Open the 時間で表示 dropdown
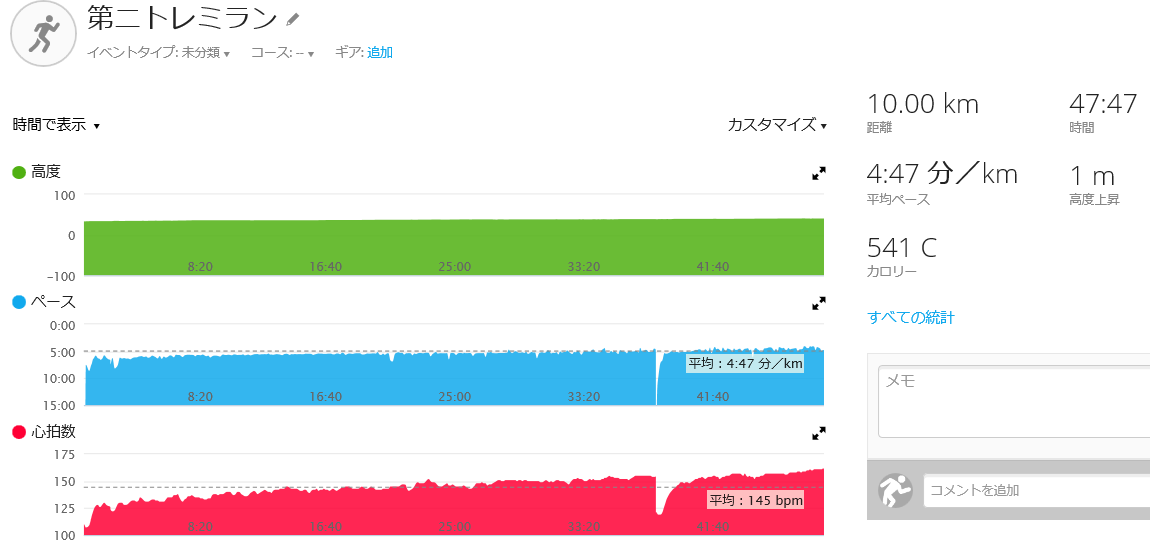 pos(56,125)
